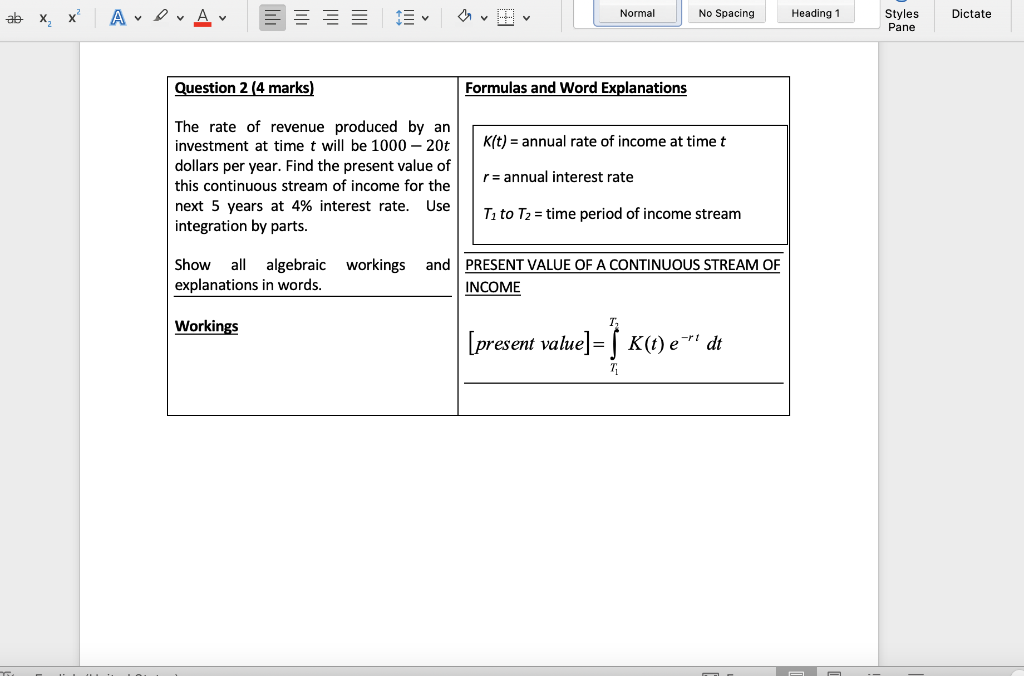The width and height of the screenshot is (1024, 676).
Task: Expand the shading color dropdown arrow
Action: [484, 18]
